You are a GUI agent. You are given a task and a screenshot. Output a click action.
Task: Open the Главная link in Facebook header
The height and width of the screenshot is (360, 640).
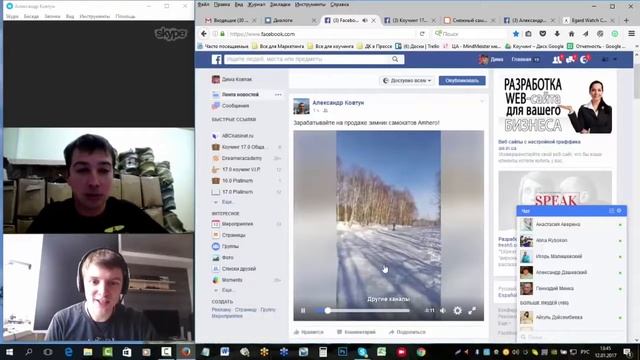coord(521,60)
